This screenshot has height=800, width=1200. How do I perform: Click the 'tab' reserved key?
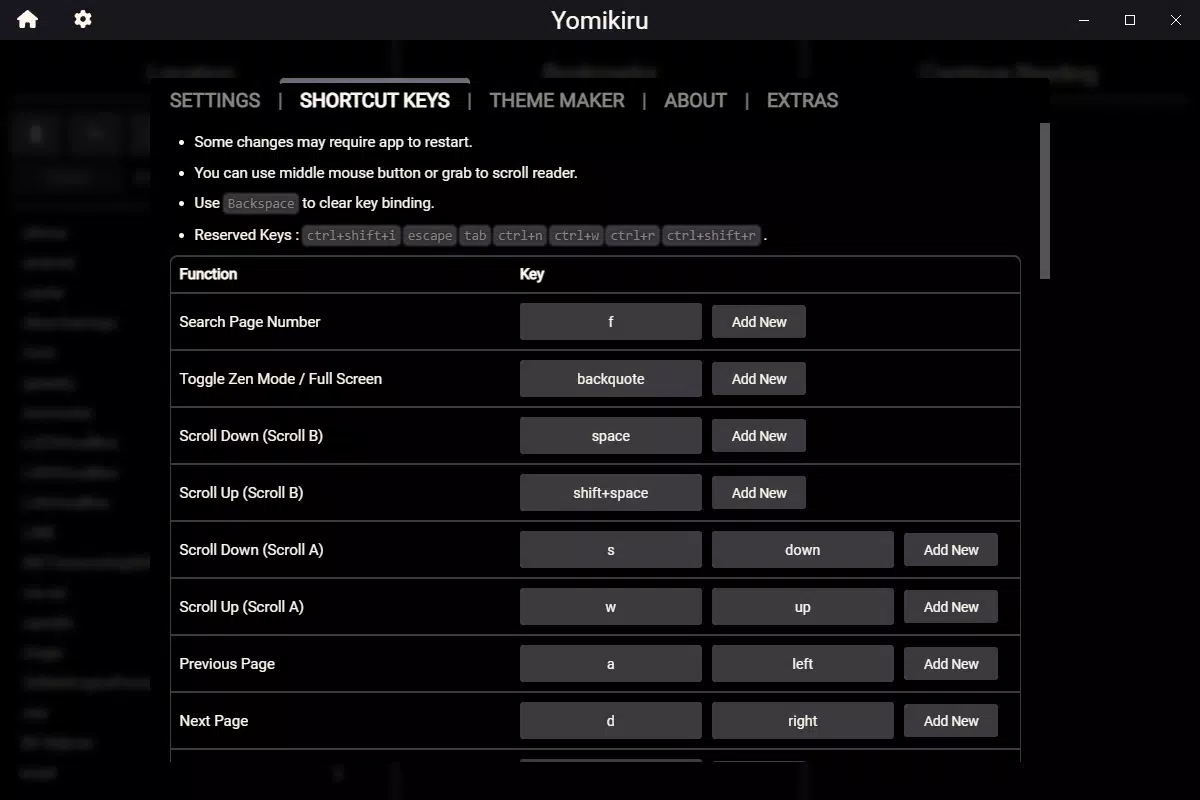(476, 236)
